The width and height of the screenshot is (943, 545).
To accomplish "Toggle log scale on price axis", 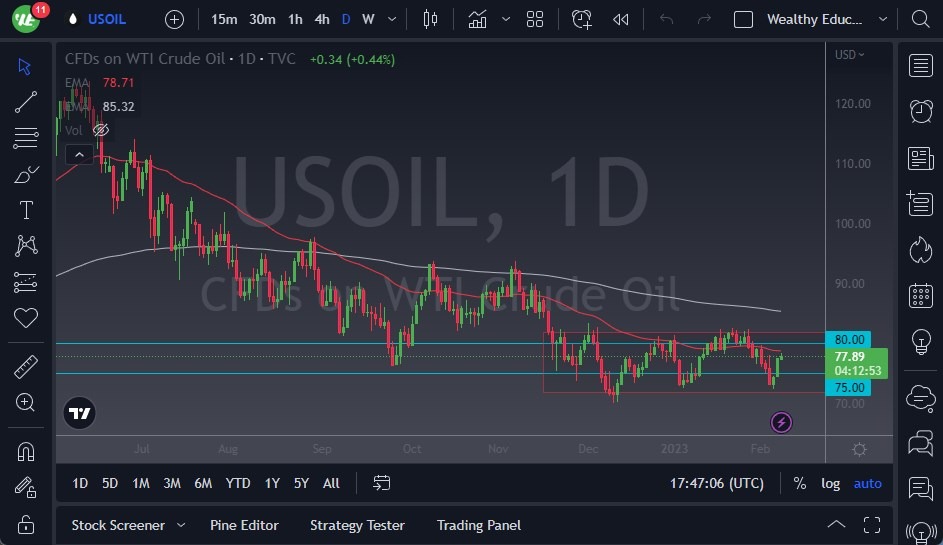I will click(x=830, y=483).
